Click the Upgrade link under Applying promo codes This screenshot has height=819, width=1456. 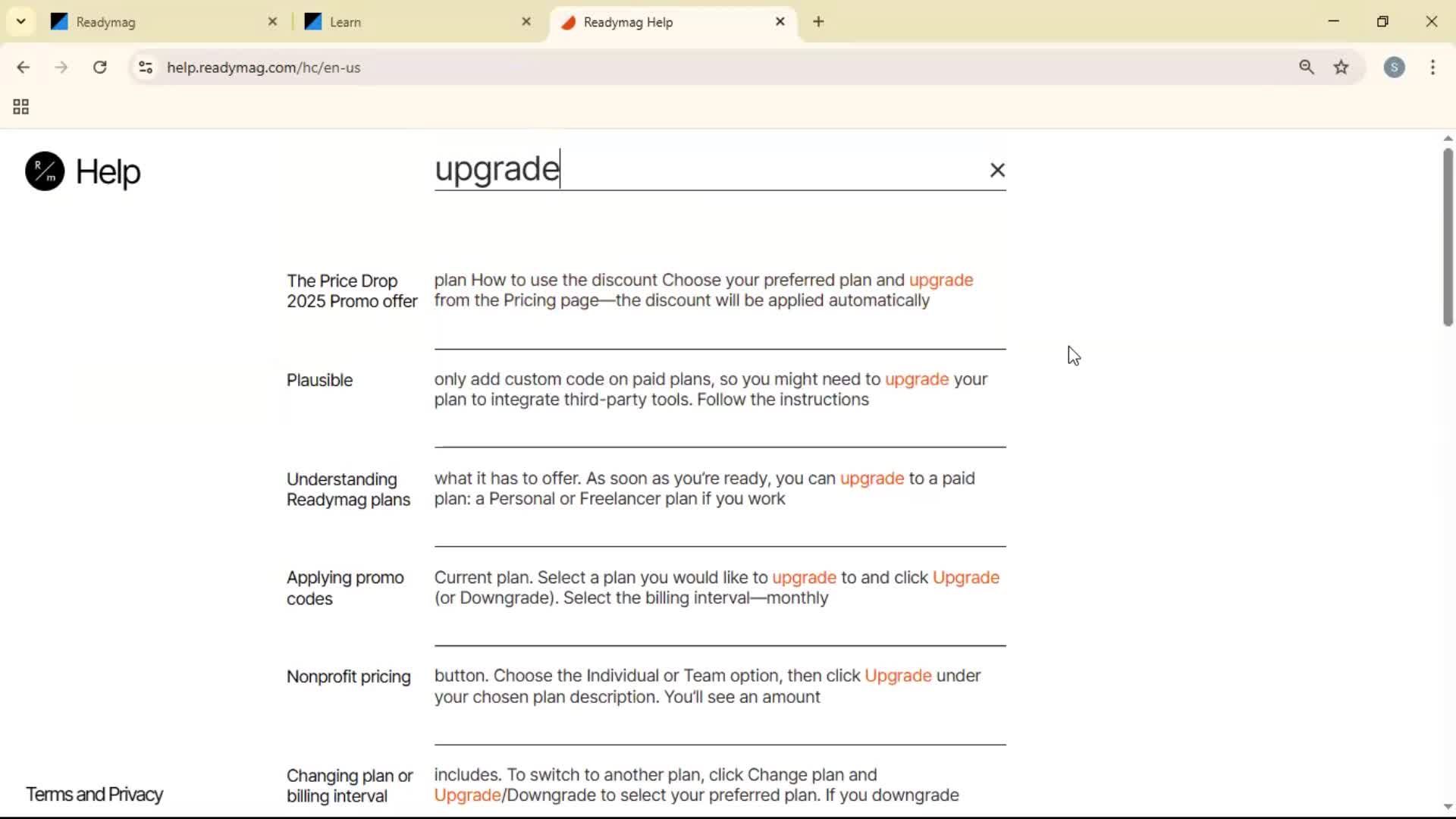point(966,577)
